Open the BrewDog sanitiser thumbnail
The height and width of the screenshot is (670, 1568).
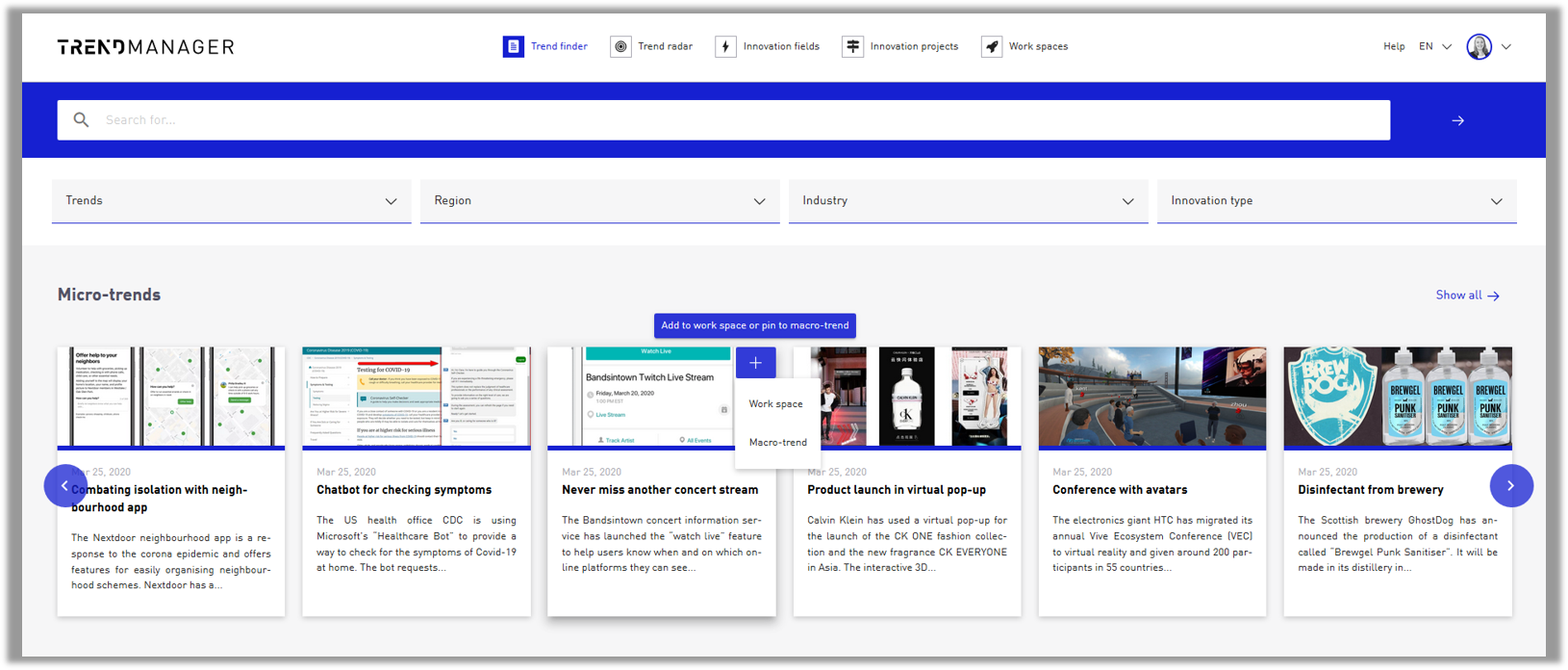(1398, 398)
